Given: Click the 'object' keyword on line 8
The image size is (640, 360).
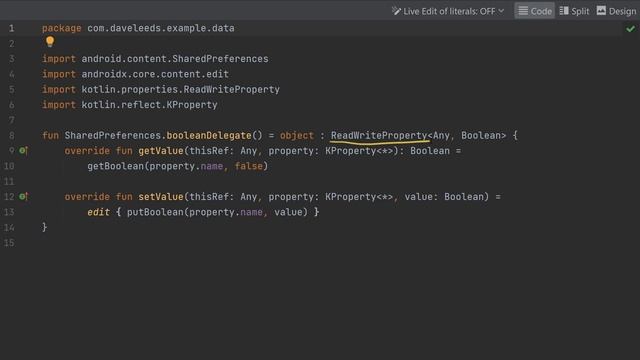Looking at the screenshot, I should [x=297, y=136].
